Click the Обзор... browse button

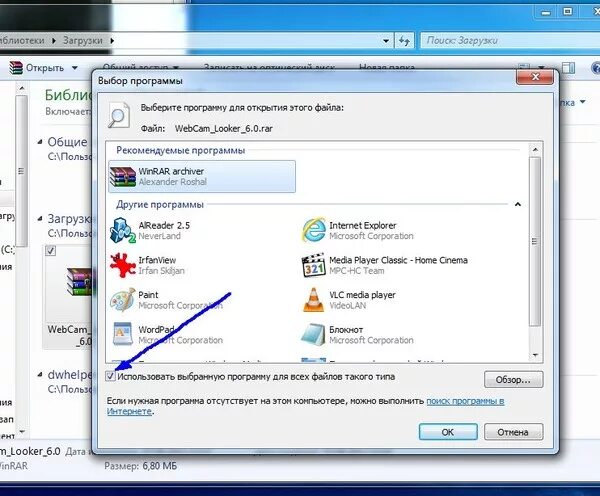(513, 380)
